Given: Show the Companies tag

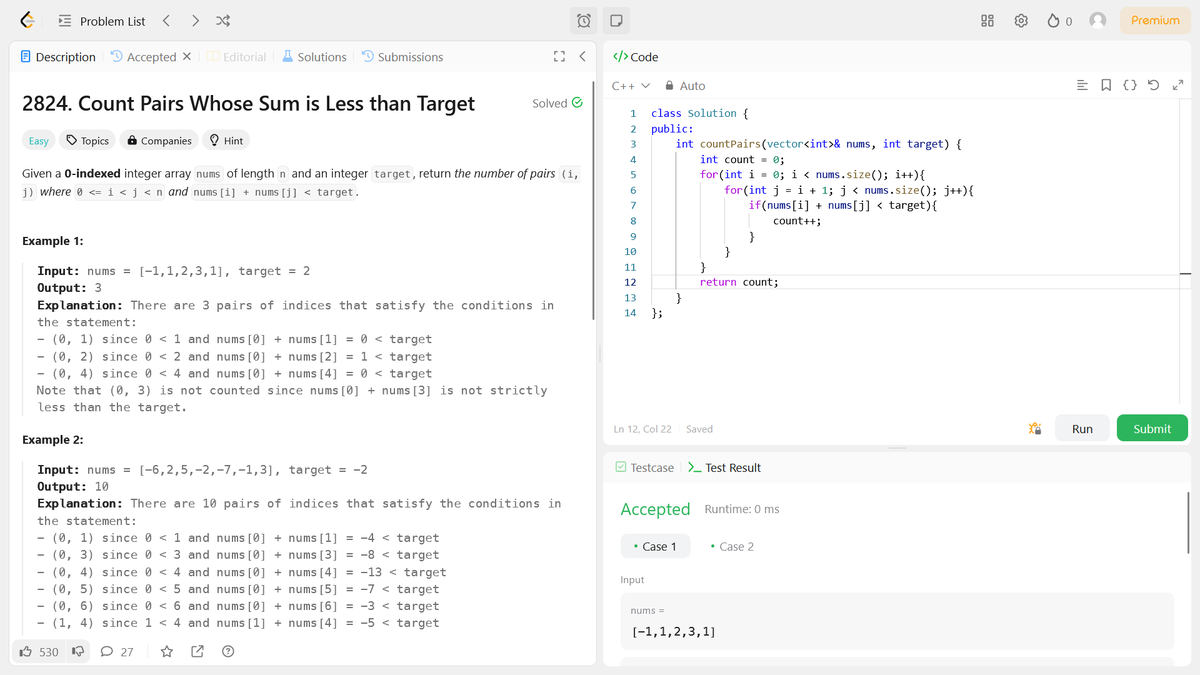Looking at the screenshot, I should pos(159,141).
